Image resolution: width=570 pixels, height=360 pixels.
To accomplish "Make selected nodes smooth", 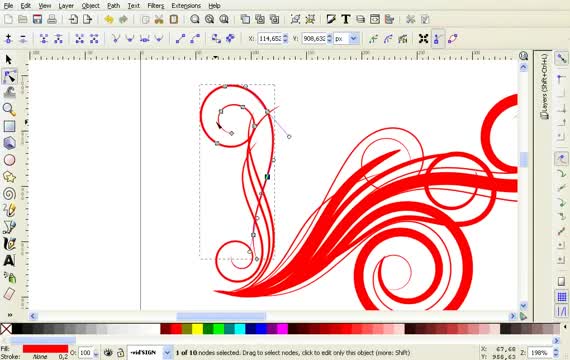I will (x=130, y=39).
